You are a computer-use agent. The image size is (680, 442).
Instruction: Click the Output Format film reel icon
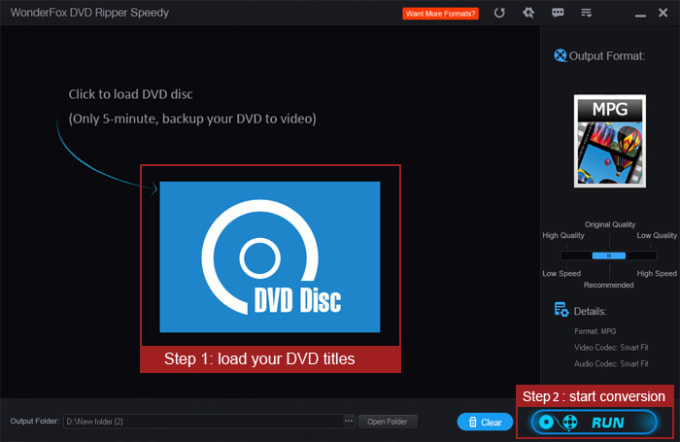tap(560, 56)
